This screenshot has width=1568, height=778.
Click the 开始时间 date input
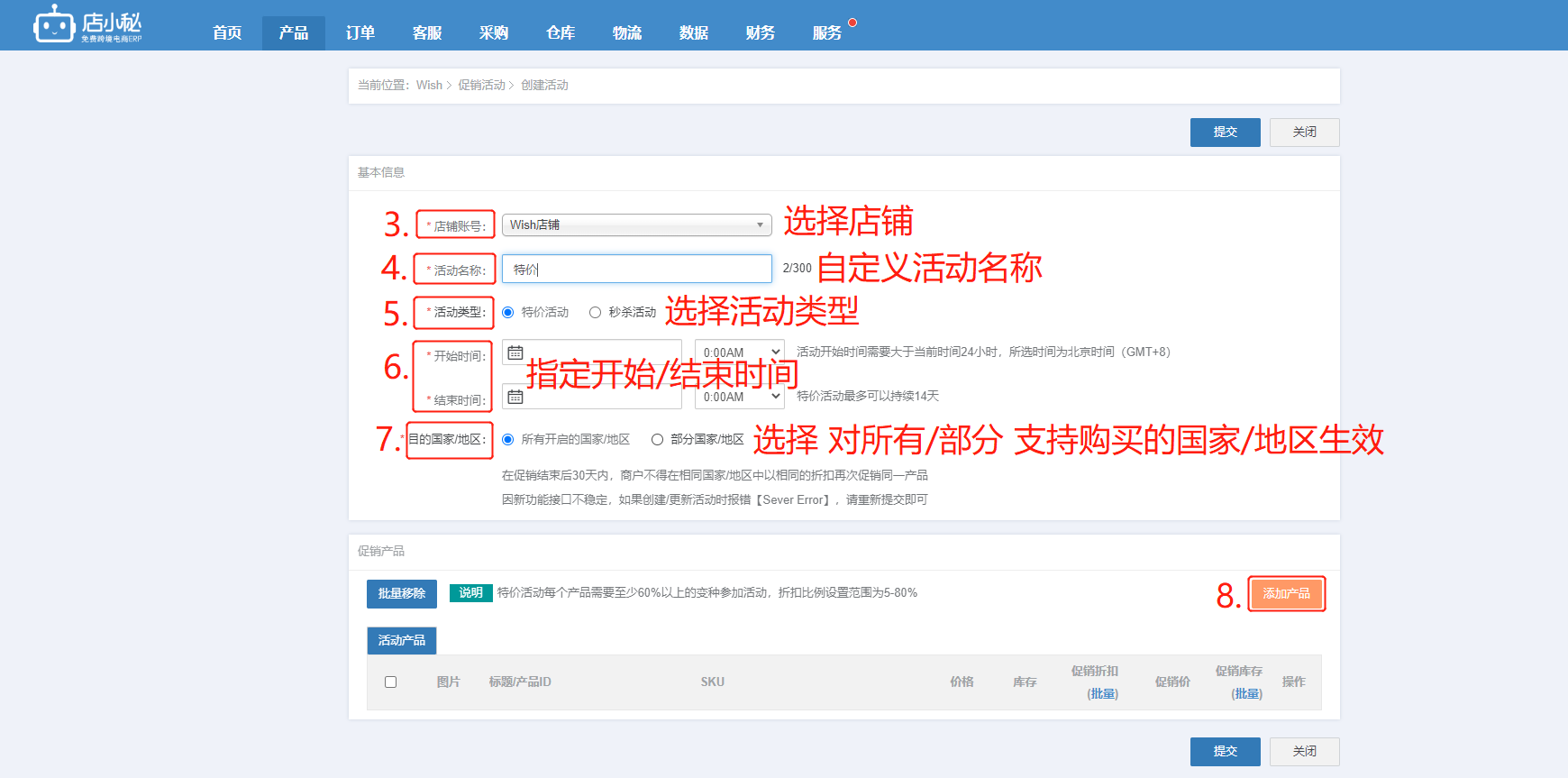pyautogui.click(x=592, y=352)
